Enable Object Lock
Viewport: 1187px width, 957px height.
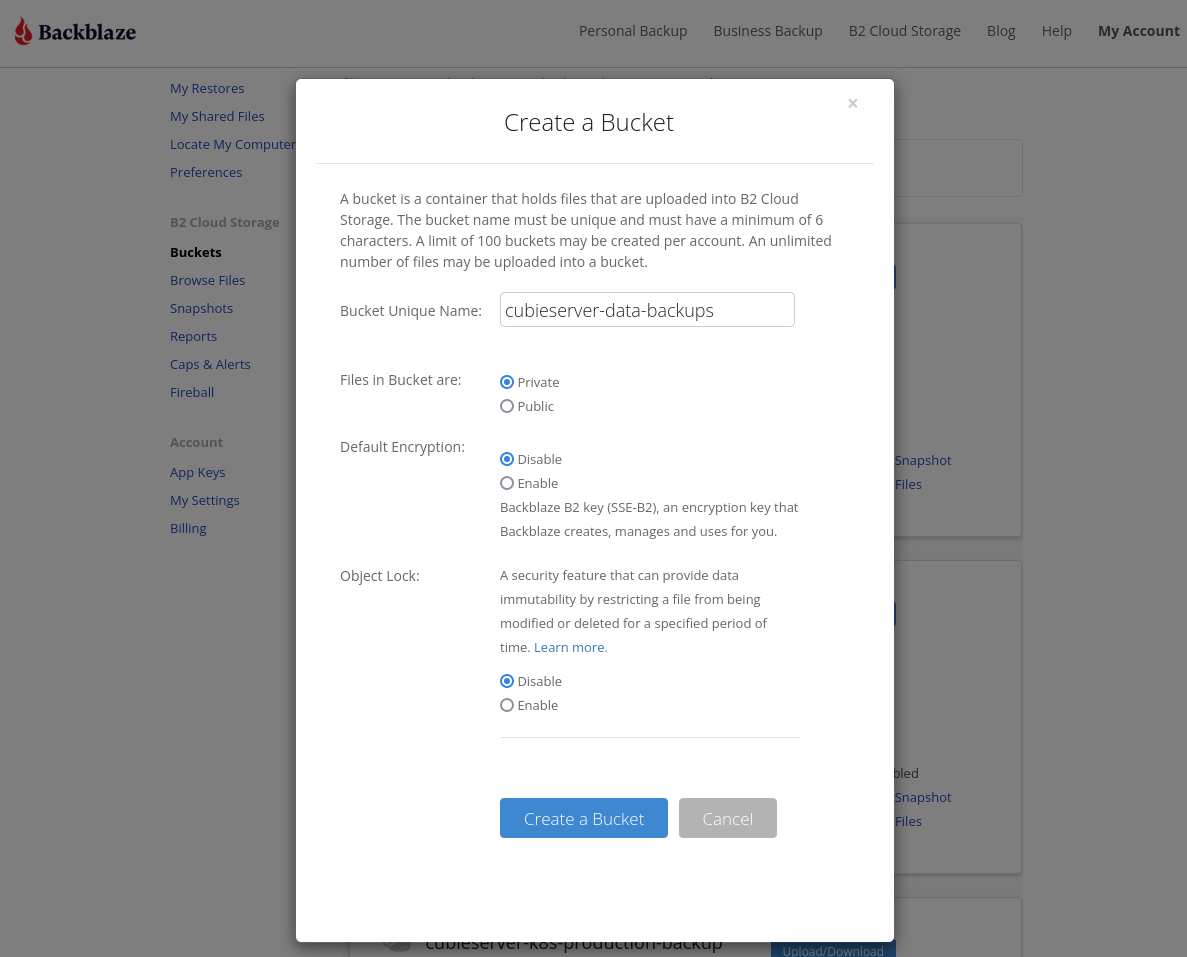click(507, 705)
